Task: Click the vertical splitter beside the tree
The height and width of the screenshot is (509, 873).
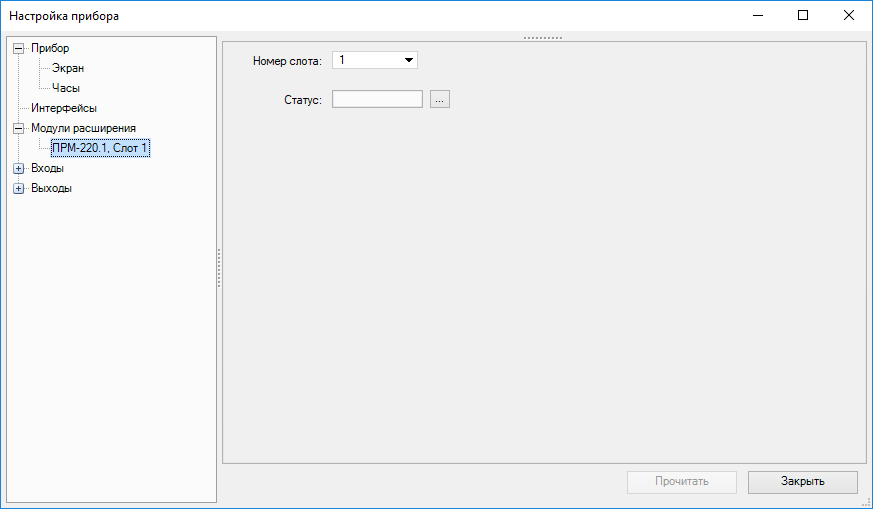Action: coord(219,268)
